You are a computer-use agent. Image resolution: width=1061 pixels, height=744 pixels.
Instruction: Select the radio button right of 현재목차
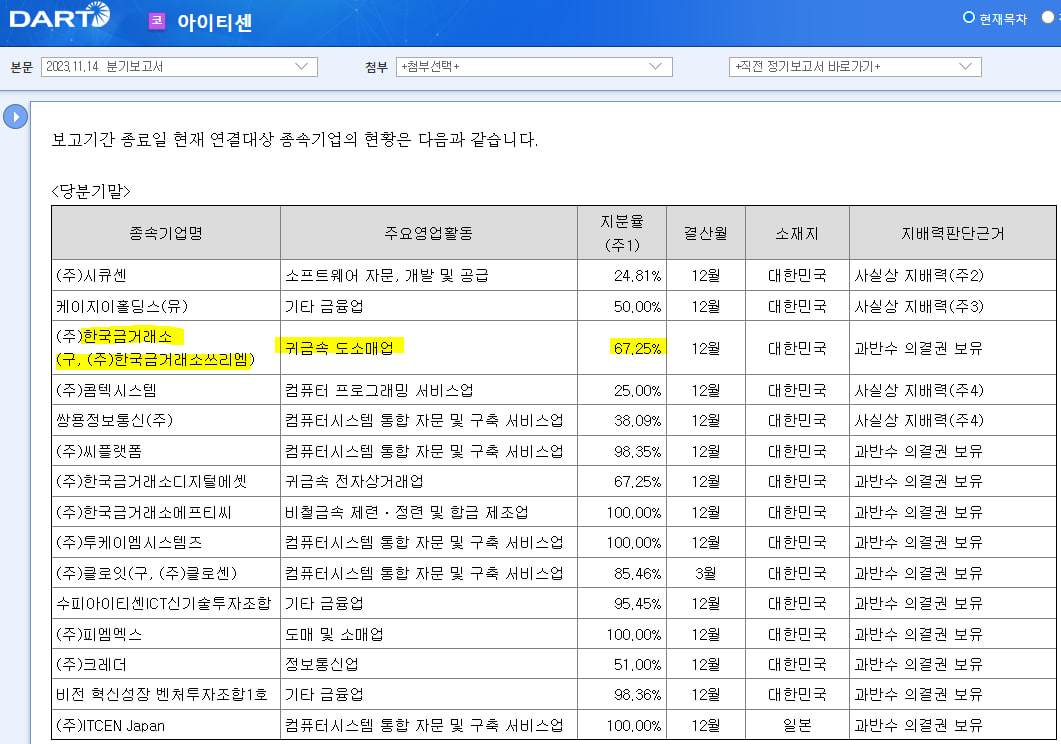tap(1047, 17)
